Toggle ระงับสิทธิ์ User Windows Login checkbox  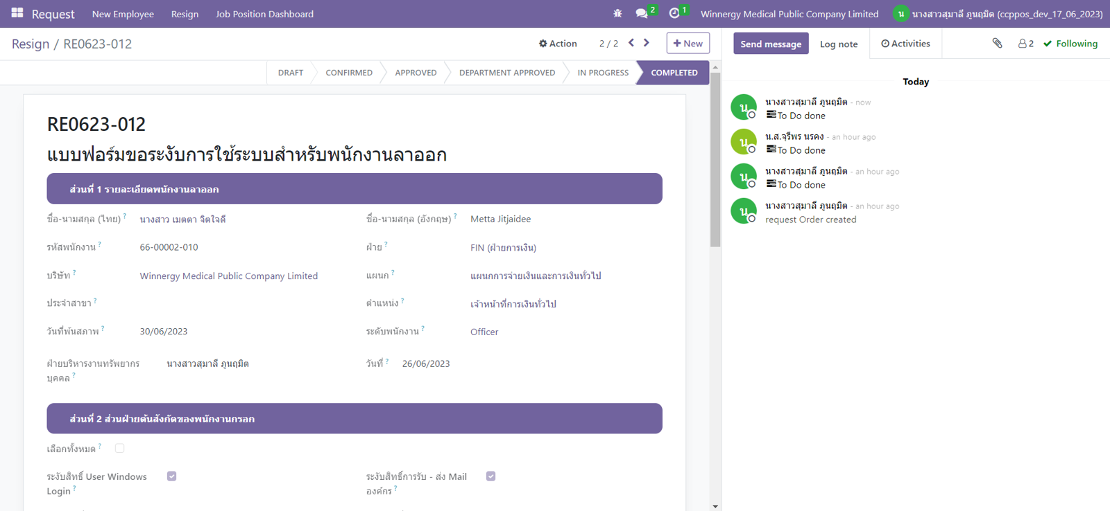pyautogui.click(x=172, y=476)
